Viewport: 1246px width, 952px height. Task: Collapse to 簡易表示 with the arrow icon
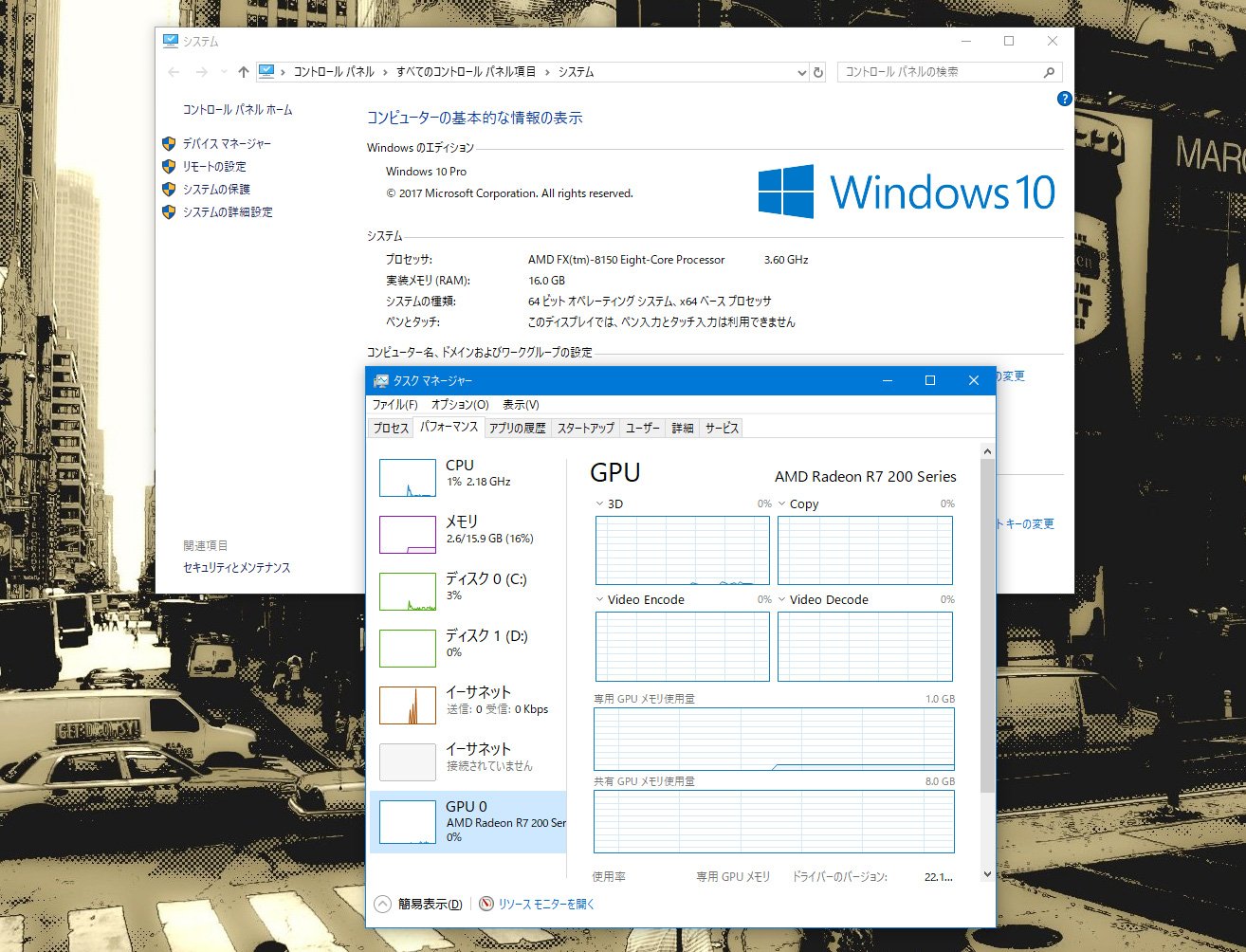pos(382,905)
